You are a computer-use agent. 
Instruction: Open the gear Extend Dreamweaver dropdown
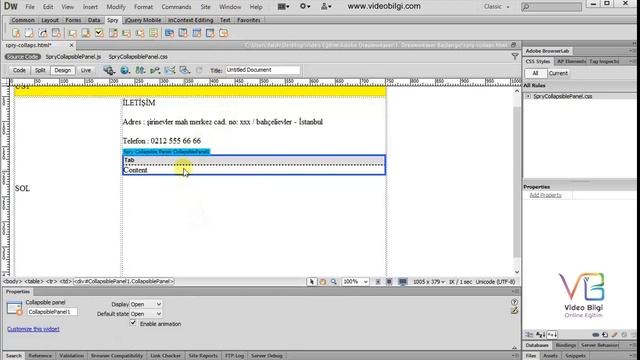(x=305, y=7)
